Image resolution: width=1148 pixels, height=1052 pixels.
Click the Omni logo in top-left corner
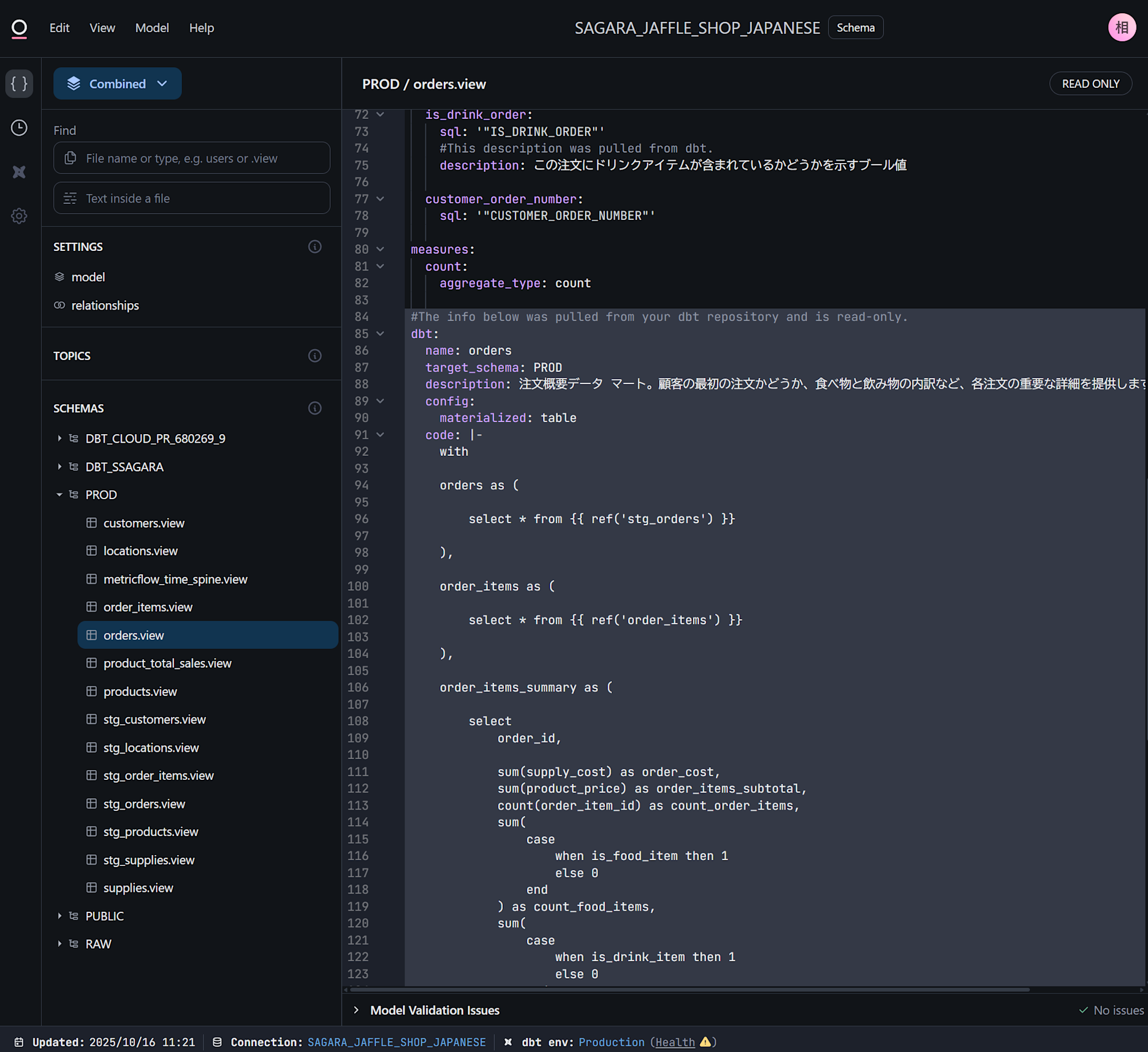pyautogui.click(x=19, y=28)
